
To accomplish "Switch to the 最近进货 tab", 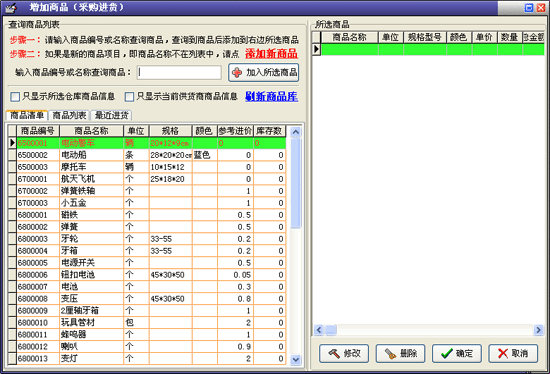I will (x=112, y=115).
